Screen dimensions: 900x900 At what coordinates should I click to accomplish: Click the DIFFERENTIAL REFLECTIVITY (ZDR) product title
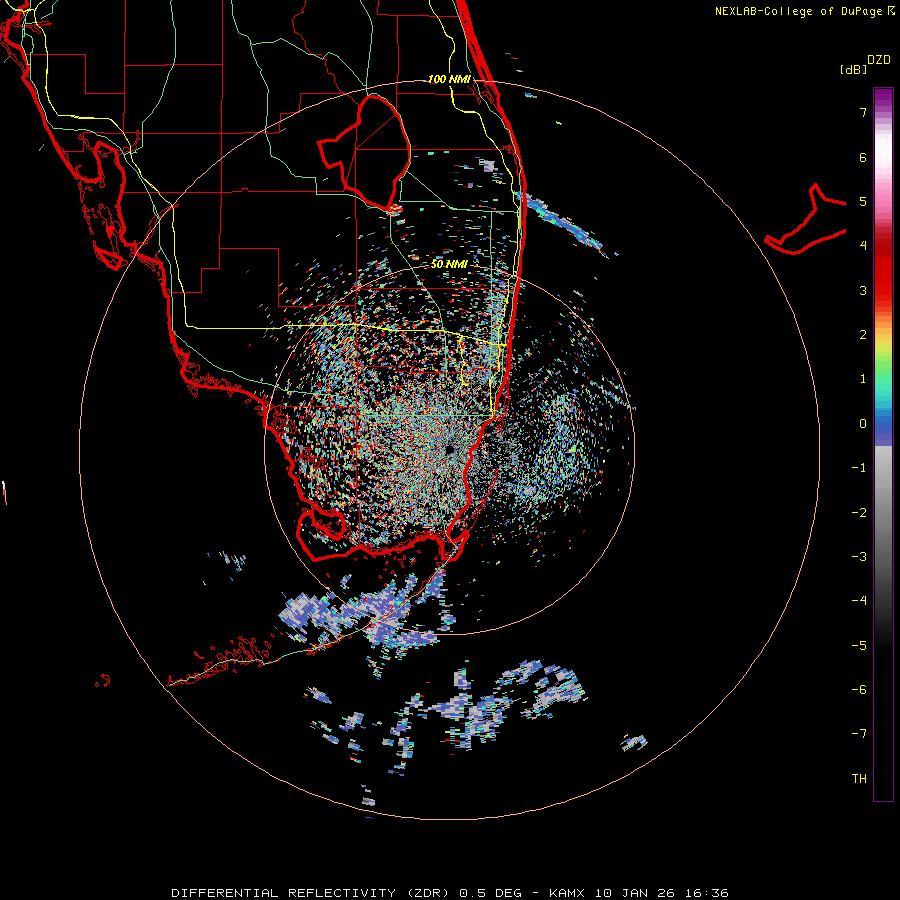(x=312, y=893)
